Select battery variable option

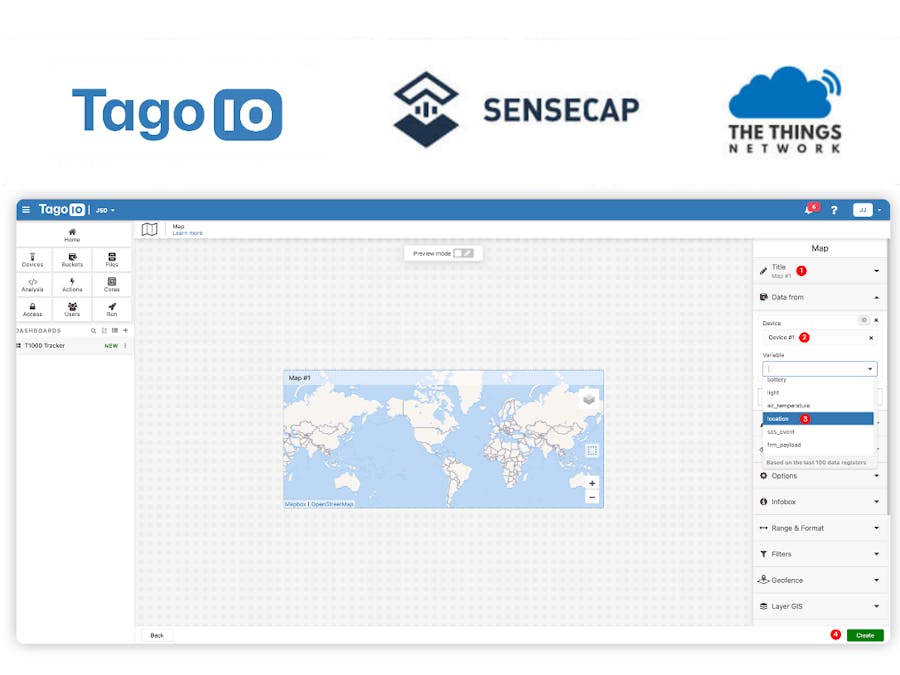coord(818,380)
